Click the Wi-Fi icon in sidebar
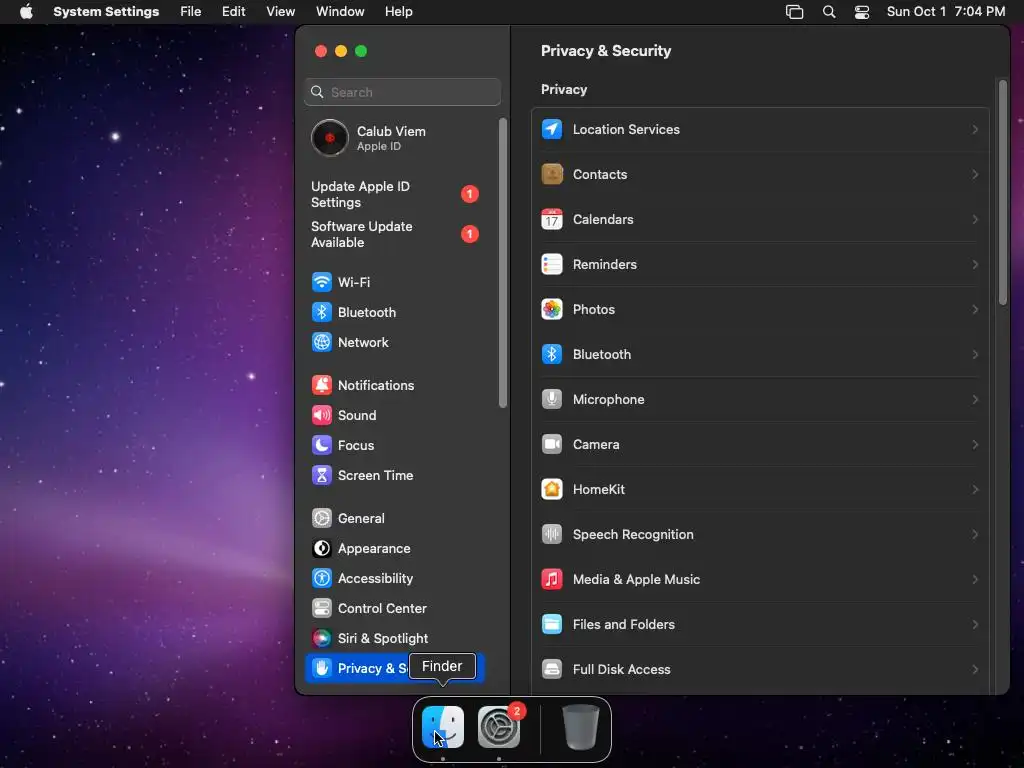 321,282
